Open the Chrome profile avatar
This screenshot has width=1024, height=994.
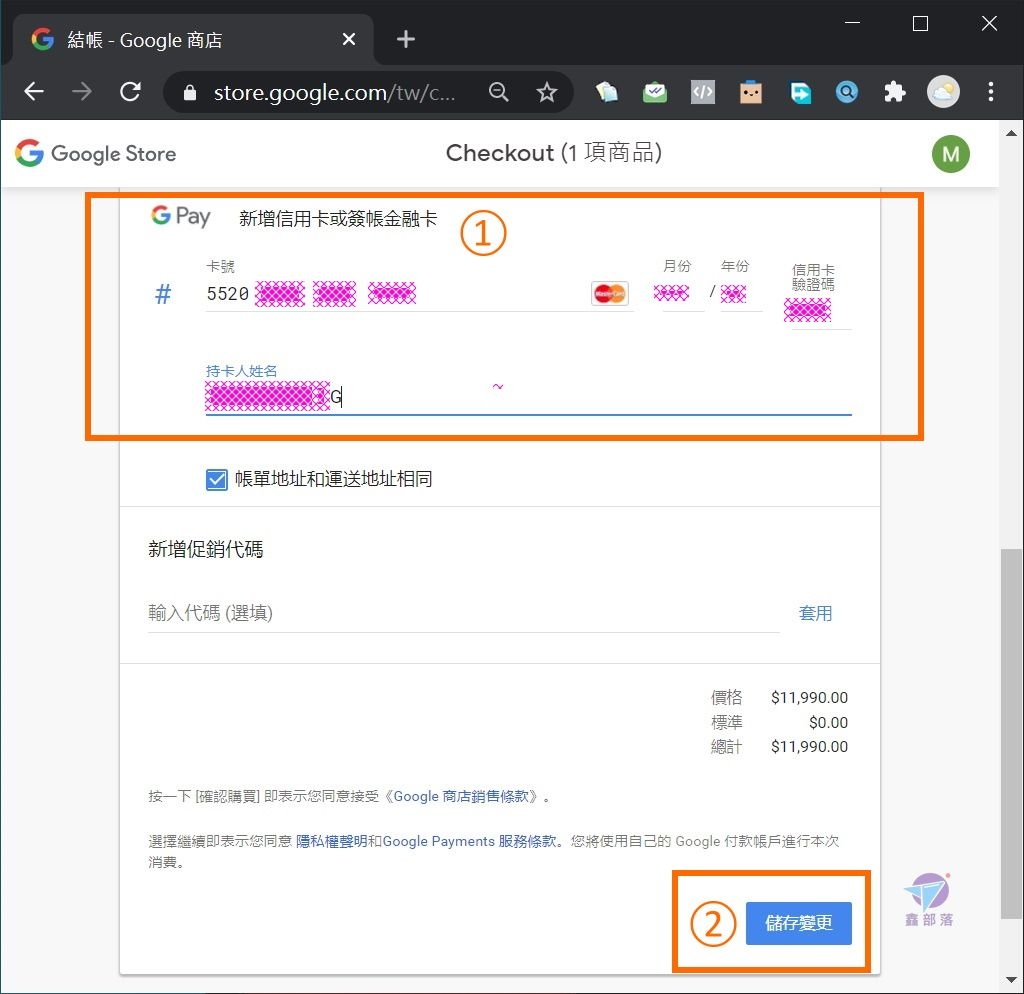point(943,92)
